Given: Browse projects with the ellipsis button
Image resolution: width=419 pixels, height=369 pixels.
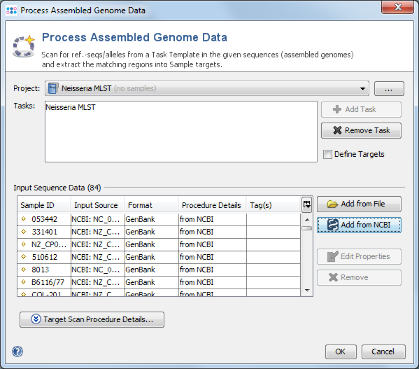Looking at the screenshot, I should [389, 89].
